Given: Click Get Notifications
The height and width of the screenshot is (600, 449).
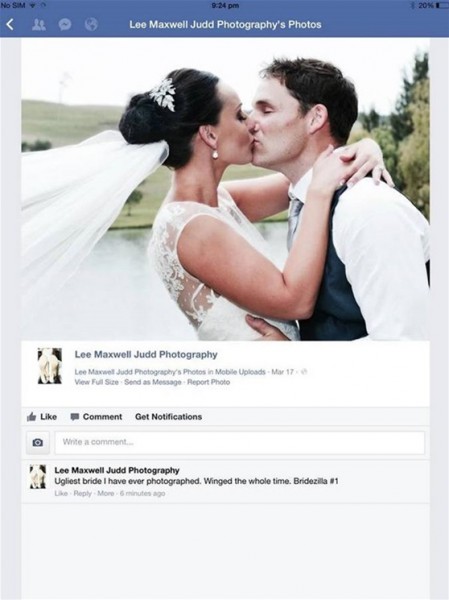Looking at the screenshot, I should tap(168, 417).
